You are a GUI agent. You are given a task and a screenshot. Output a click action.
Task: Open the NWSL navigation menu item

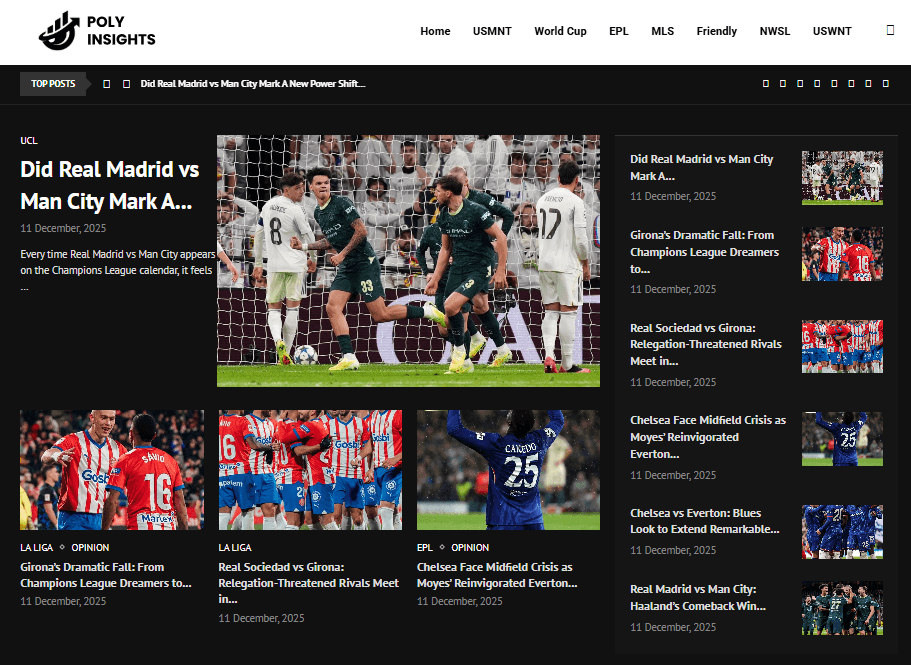pos(775,31)
